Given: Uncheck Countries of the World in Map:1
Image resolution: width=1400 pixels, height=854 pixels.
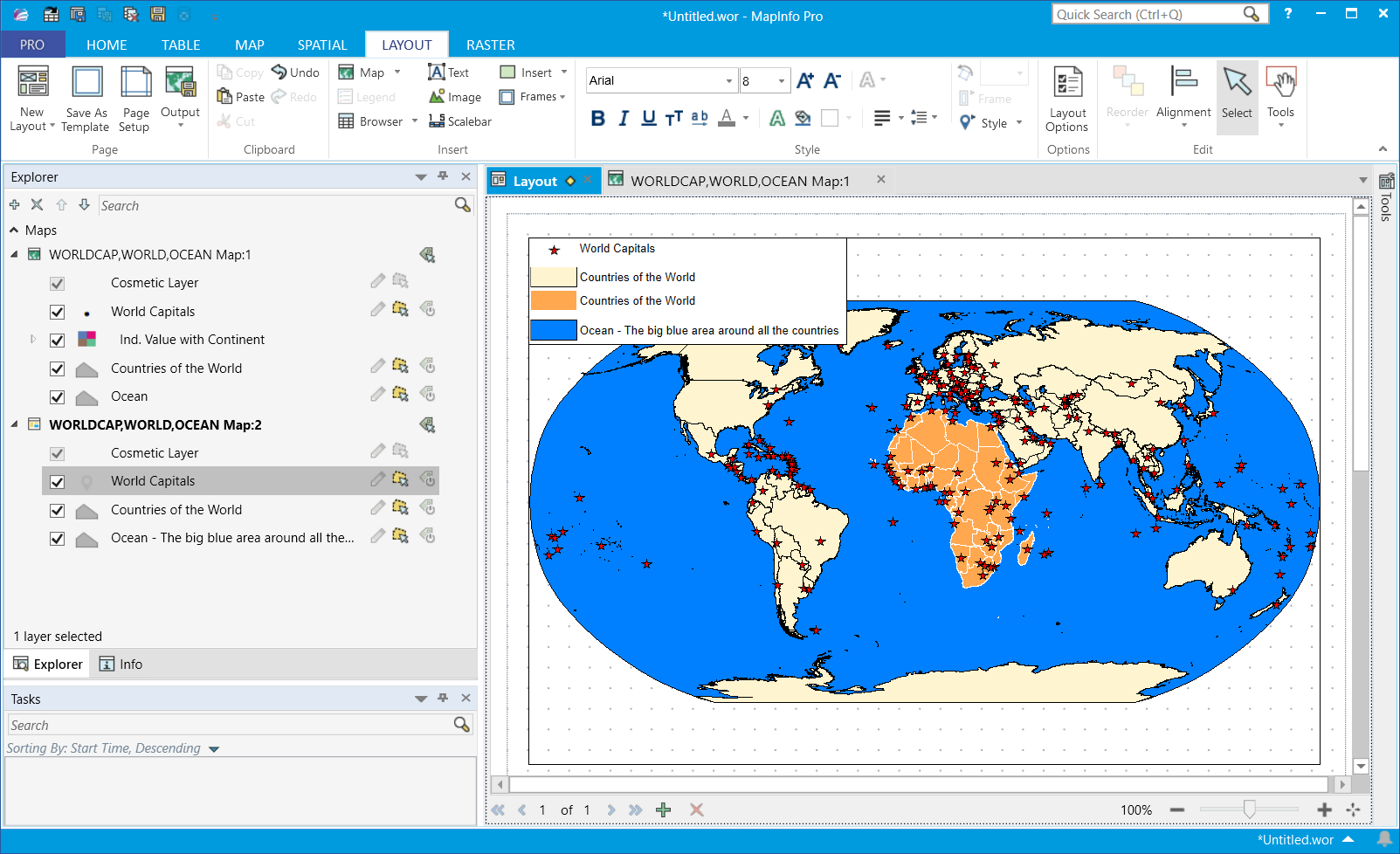Looking at the screenshot, I should click(57, 368).
